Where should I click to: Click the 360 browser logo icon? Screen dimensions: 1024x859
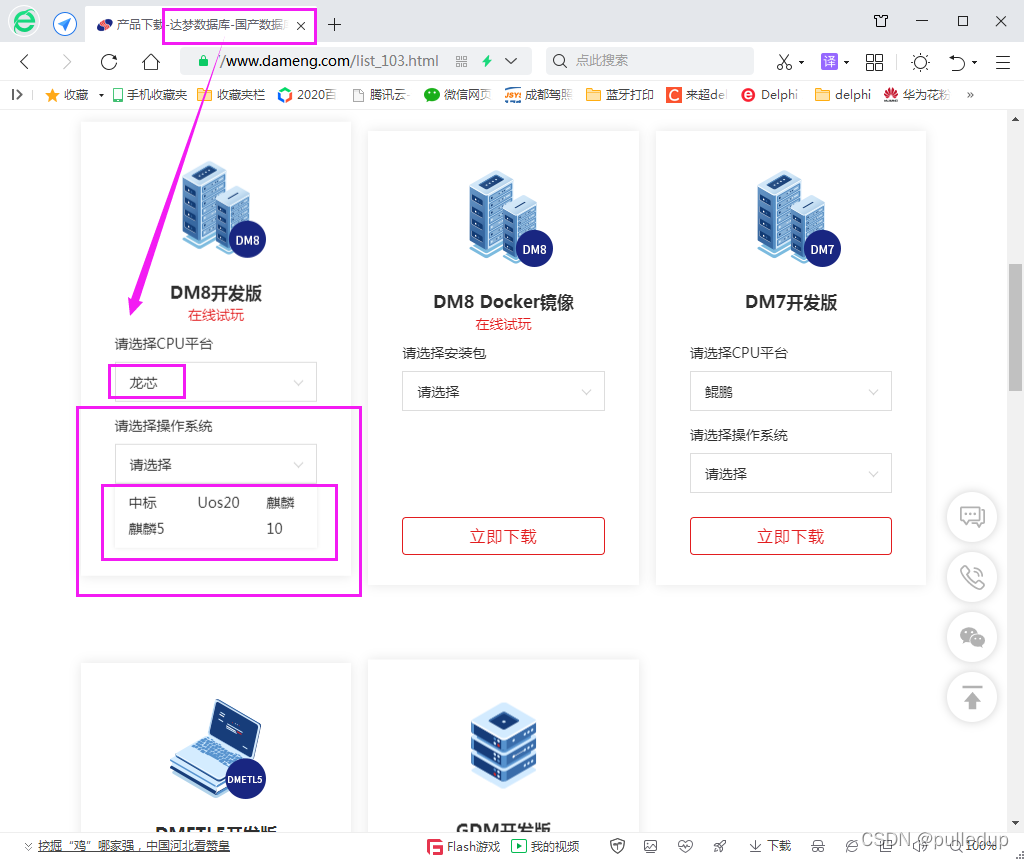[24, 22]
